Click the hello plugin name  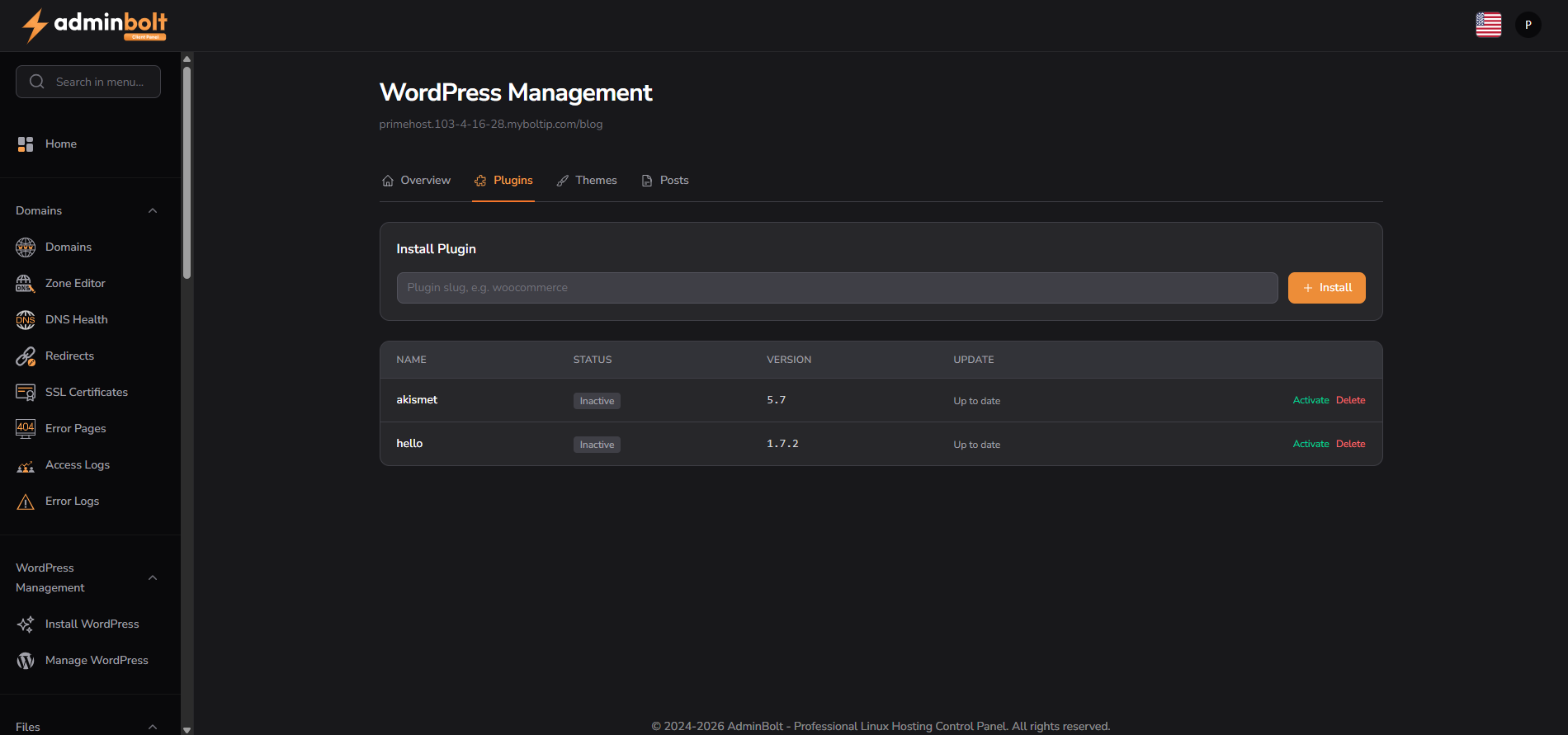coord(409,443)
